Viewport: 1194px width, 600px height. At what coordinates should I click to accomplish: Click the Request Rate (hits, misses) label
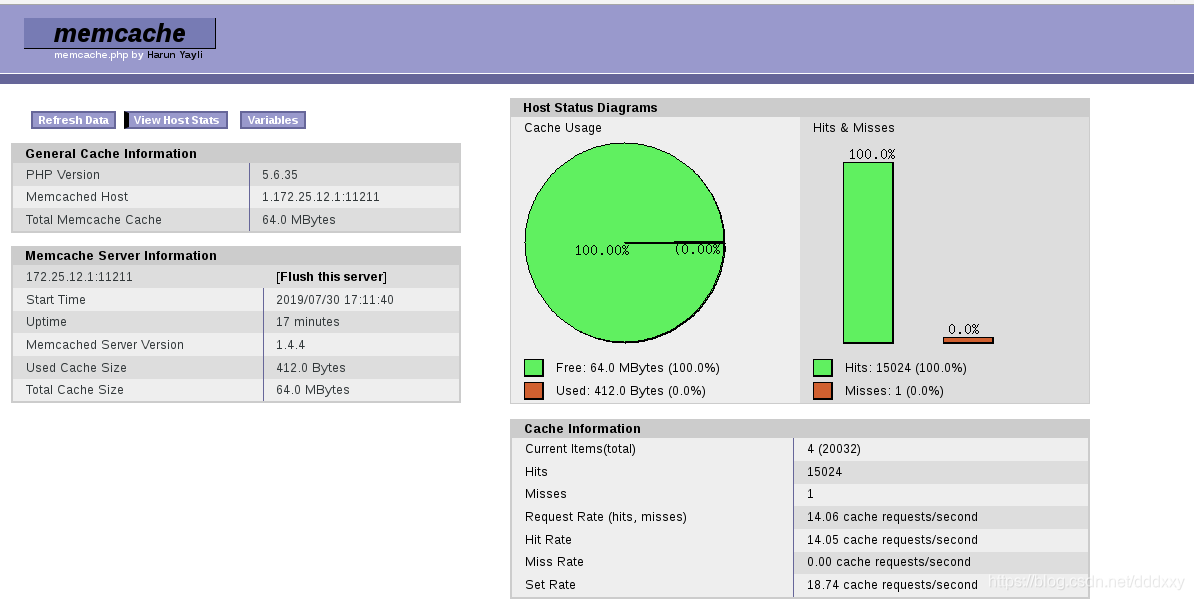pos(605,516)
